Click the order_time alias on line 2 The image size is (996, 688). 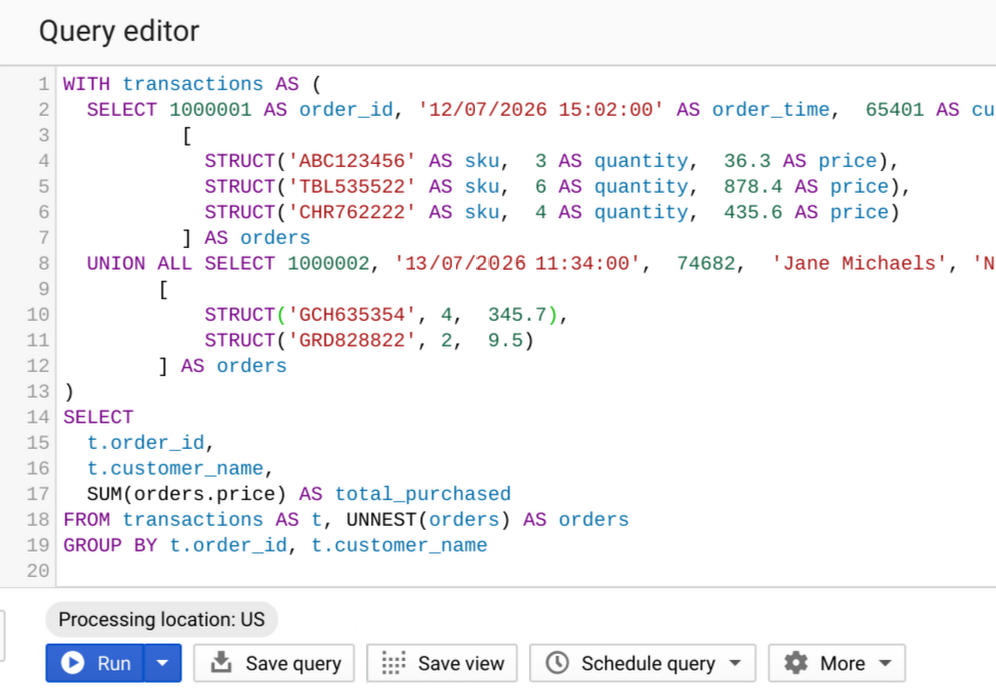coord(771,109)
